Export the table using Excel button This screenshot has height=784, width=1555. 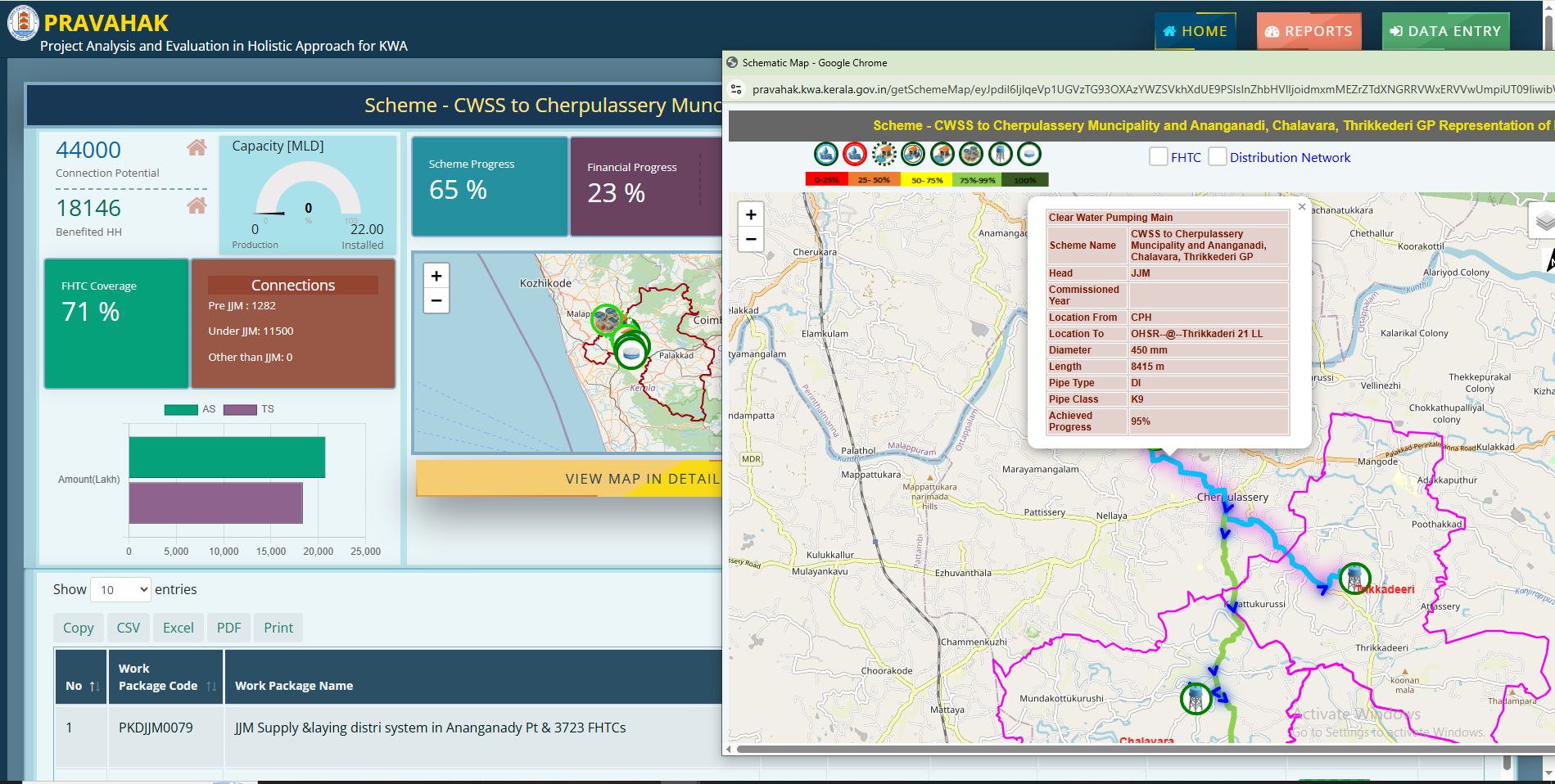tap(178, 628)
